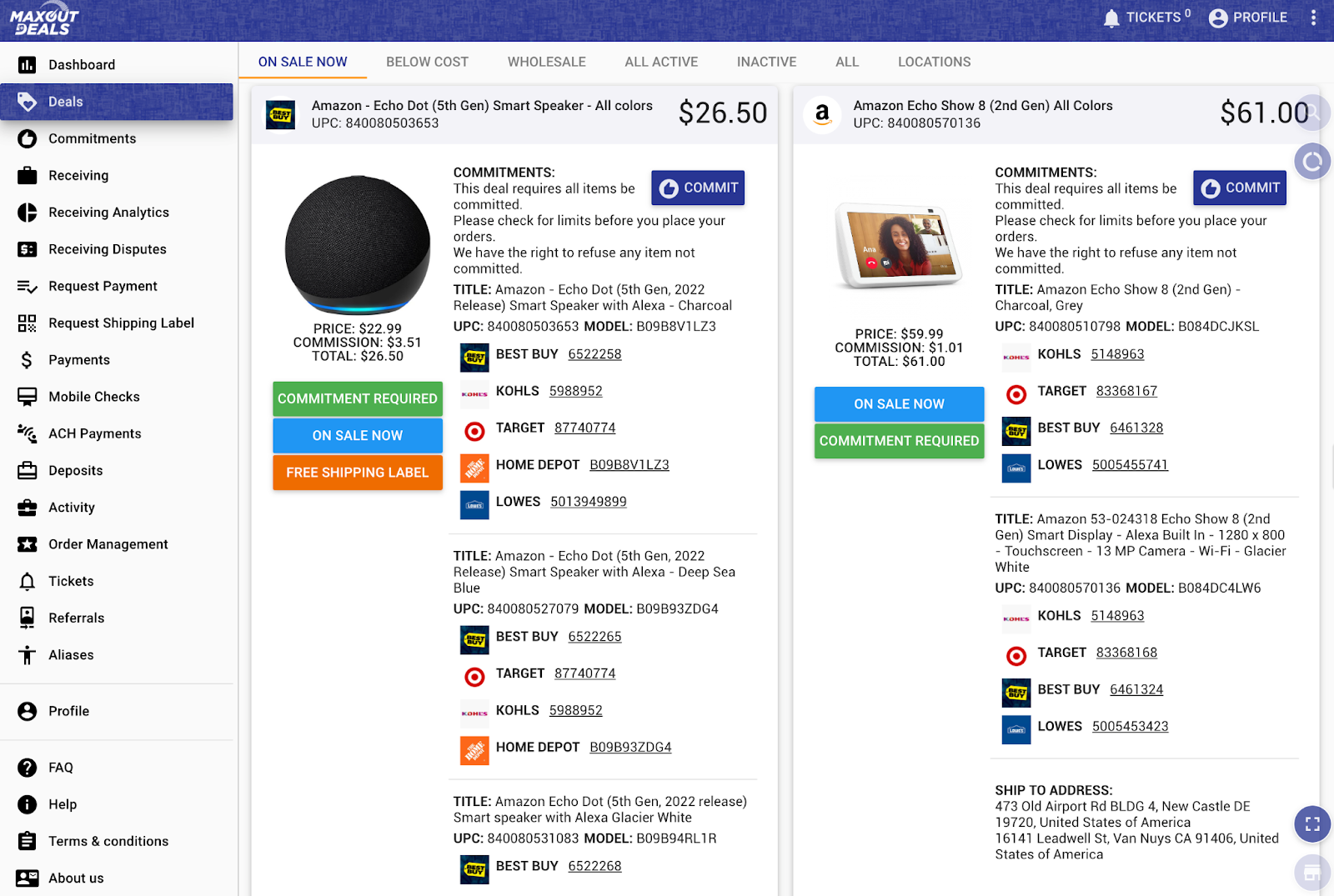Click the Mobile Checks icon
Image resolution: width=1334 pixels, height=896 pixels.
pyautogui.click(x=27, y=397)
